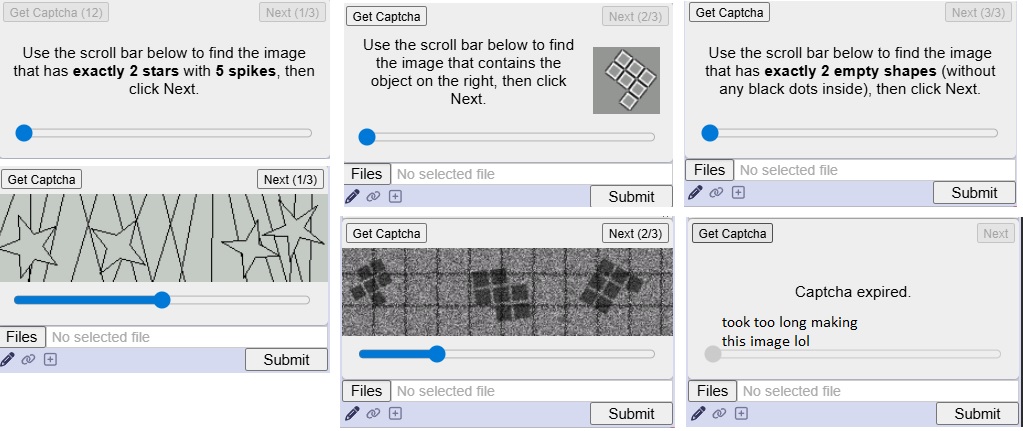Click 'No selected file' field in 'Captcha expired' panel
1023x431 pixels.
[x=878, y=391]
